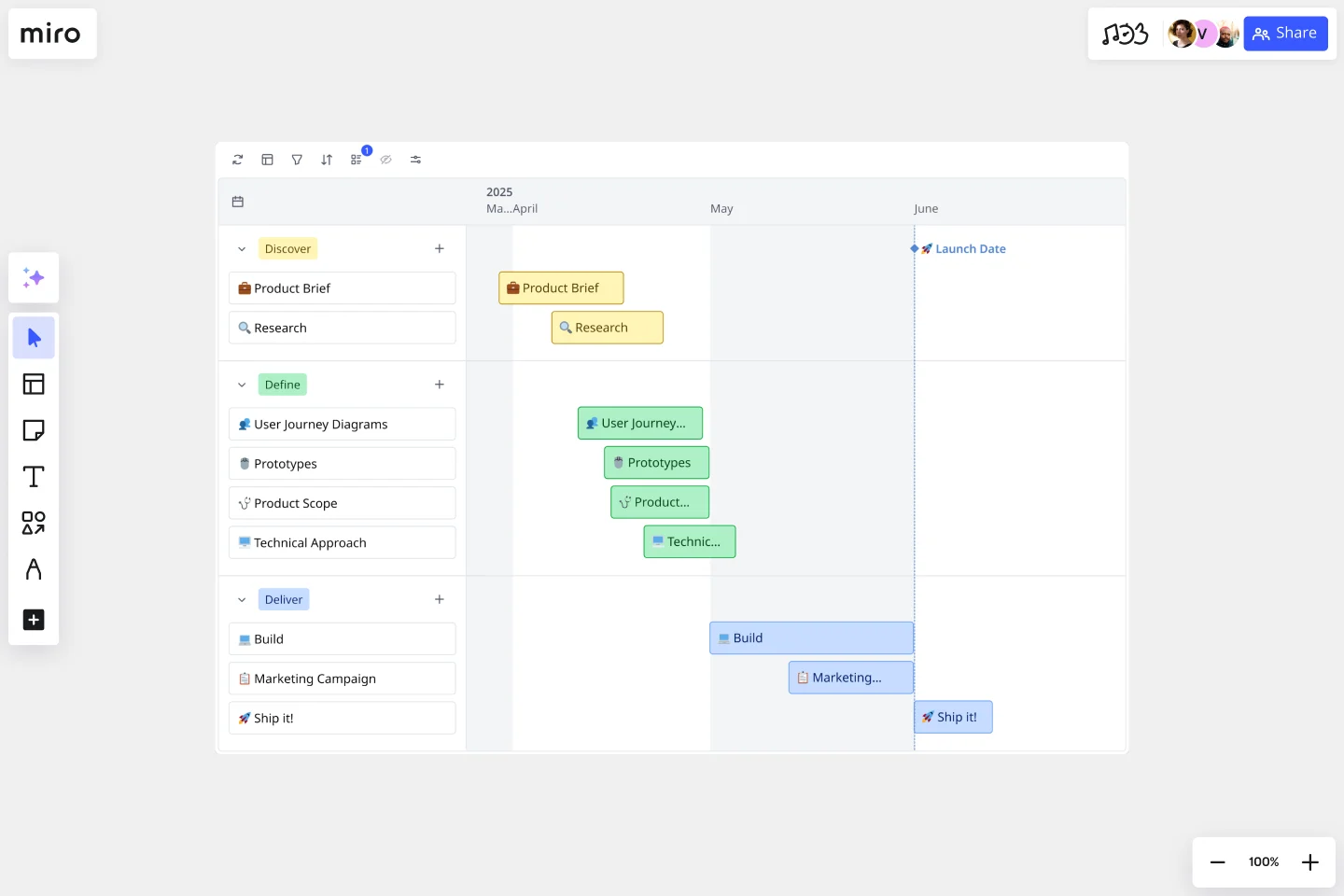The height and width of the screenshot is (896, 1344).
Task: Click the Define group tag
Action: pos(283,385)
